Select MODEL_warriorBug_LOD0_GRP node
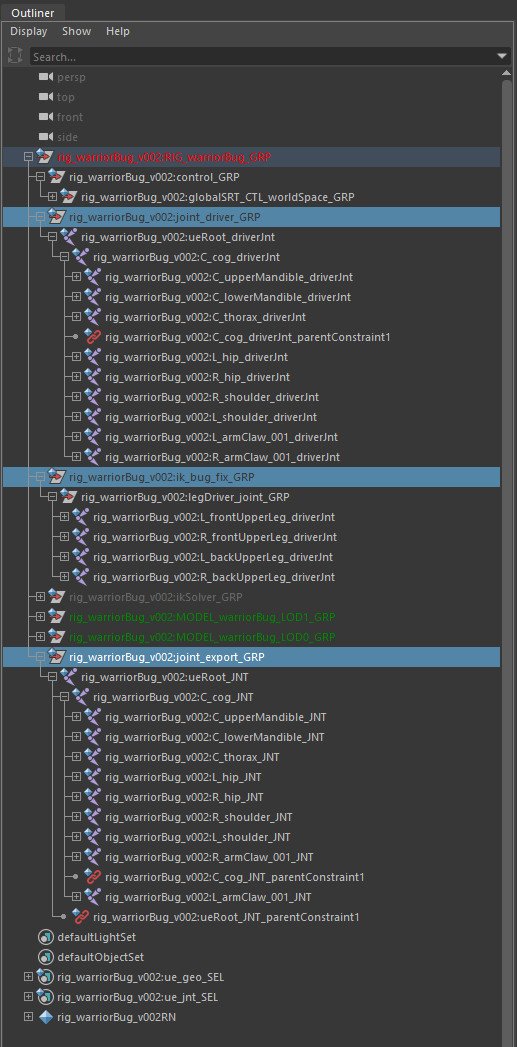Image resolution: width=517 pixels, height=1047 pixels. pos(202,637)
